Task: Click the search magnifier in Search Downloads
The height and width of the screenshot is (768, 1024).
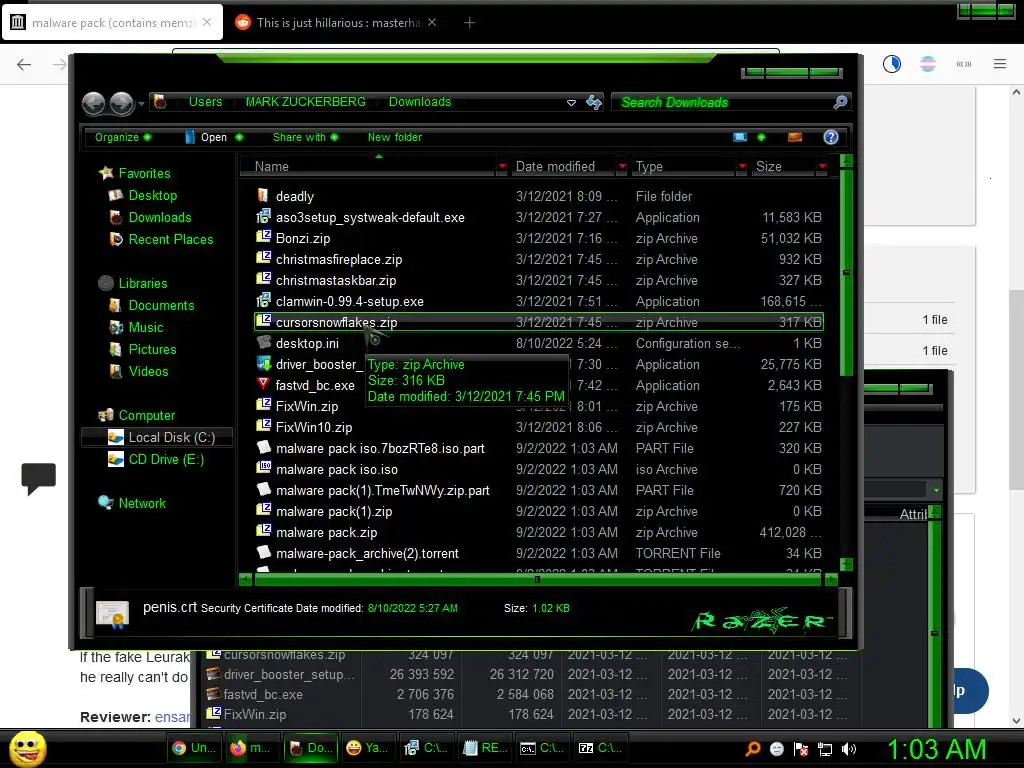Action: [x=840, y=102]
